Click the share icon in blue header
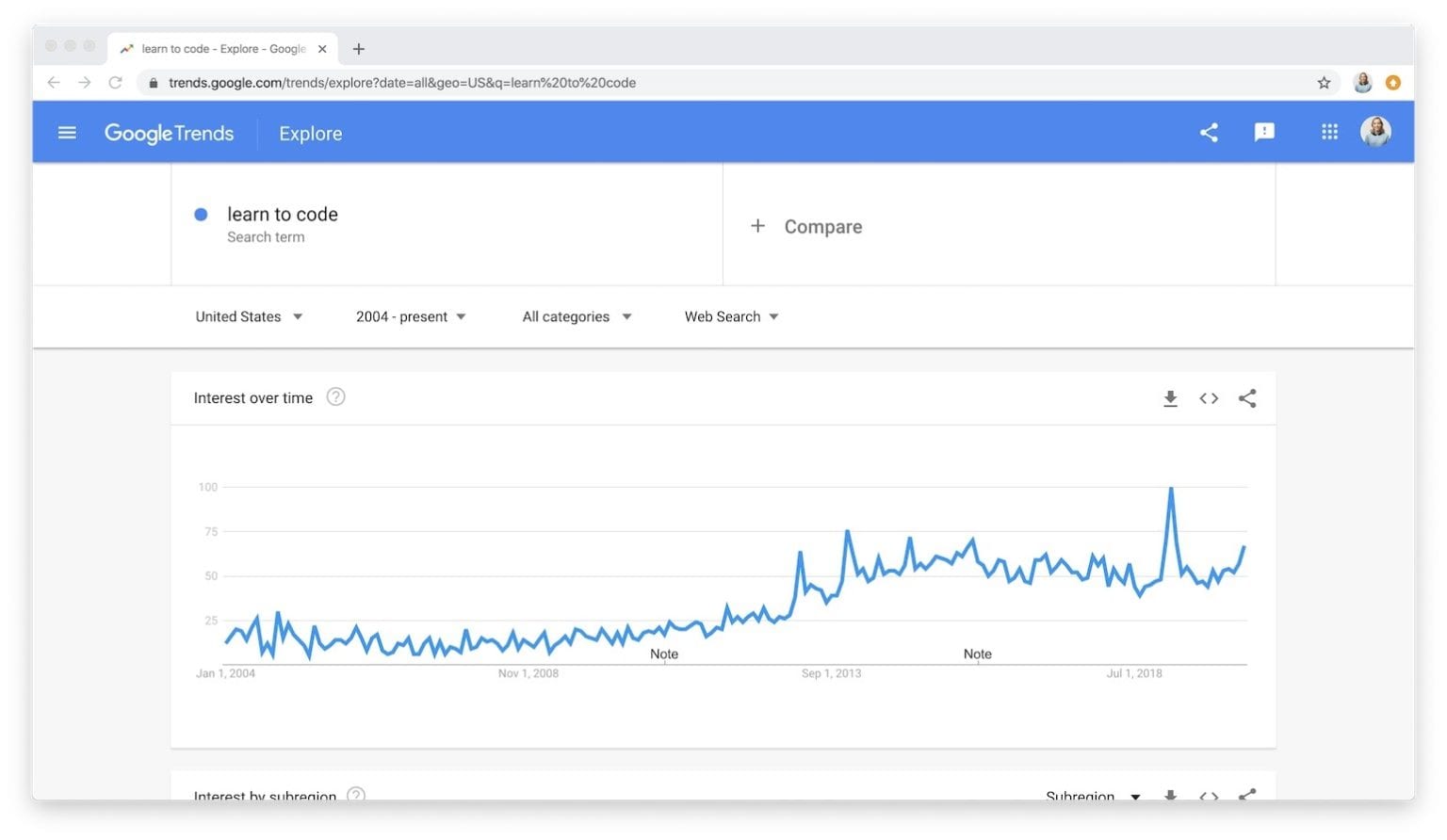 point(1209,133)
